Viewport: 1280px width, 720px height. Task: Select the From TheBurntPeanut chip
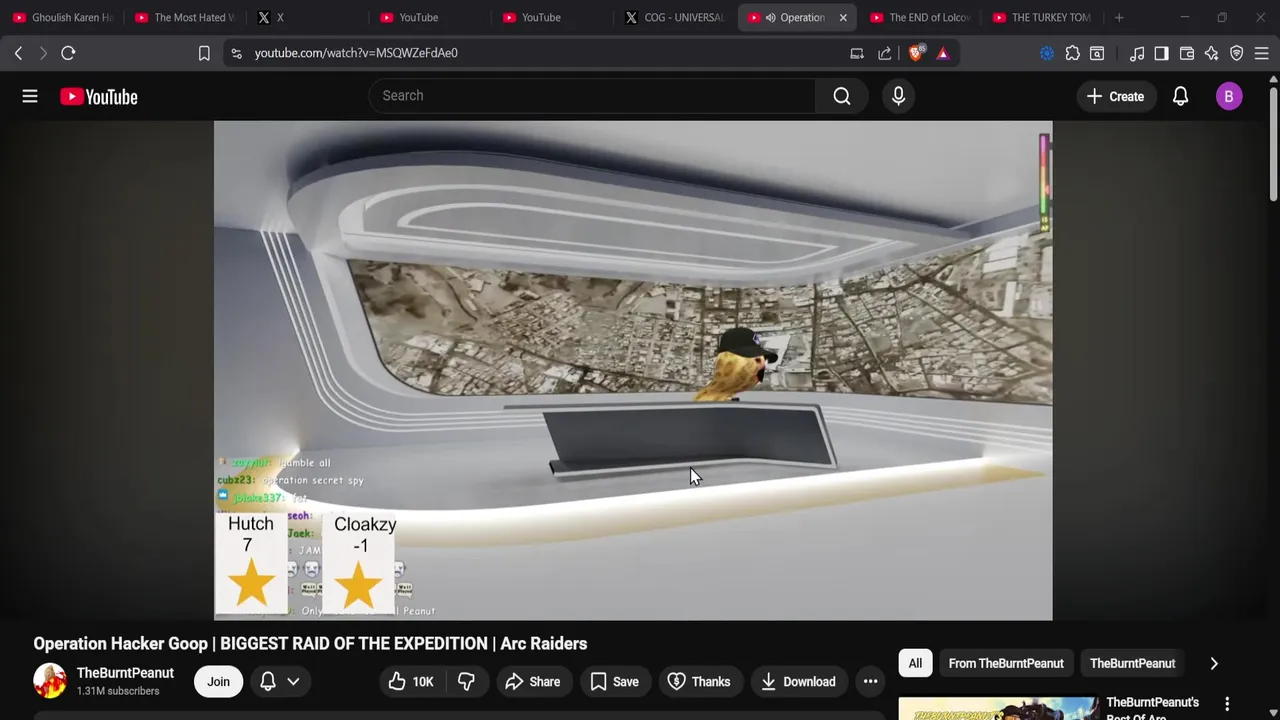coord(1006,663)
